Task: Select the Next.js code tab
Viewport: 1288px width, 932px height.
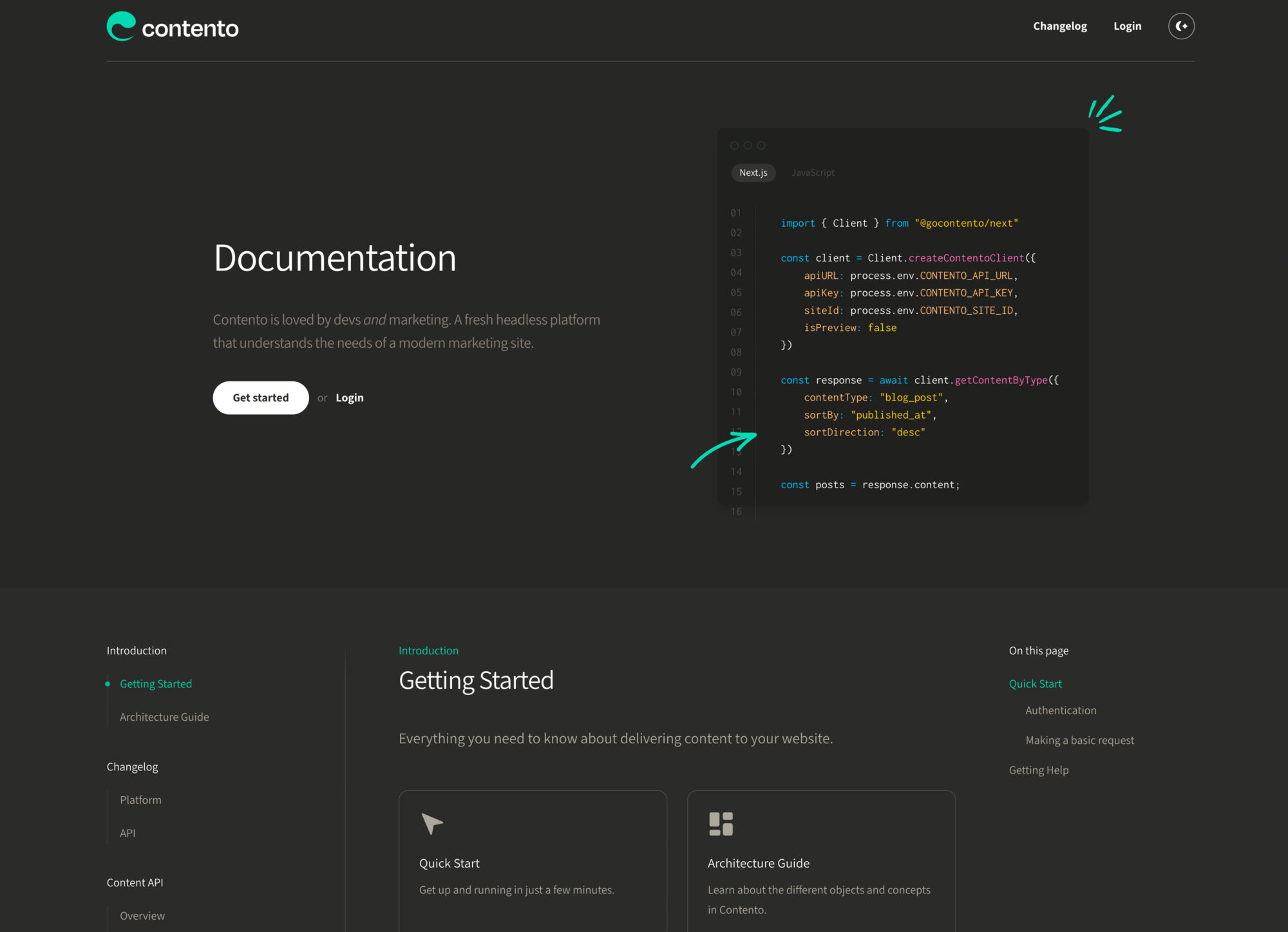Action: coord(753,173)
